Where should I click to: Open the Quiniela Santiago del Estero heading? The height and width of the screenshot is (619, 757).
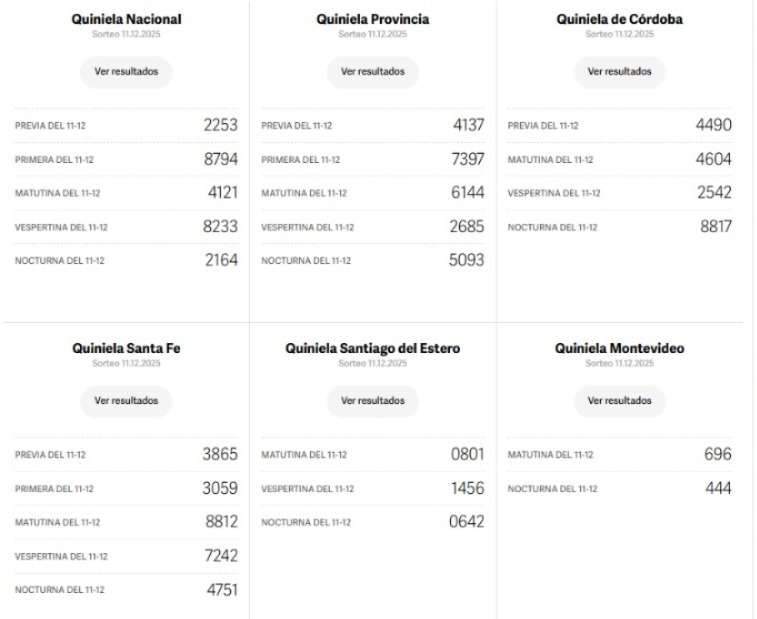(x=373, y=349)
